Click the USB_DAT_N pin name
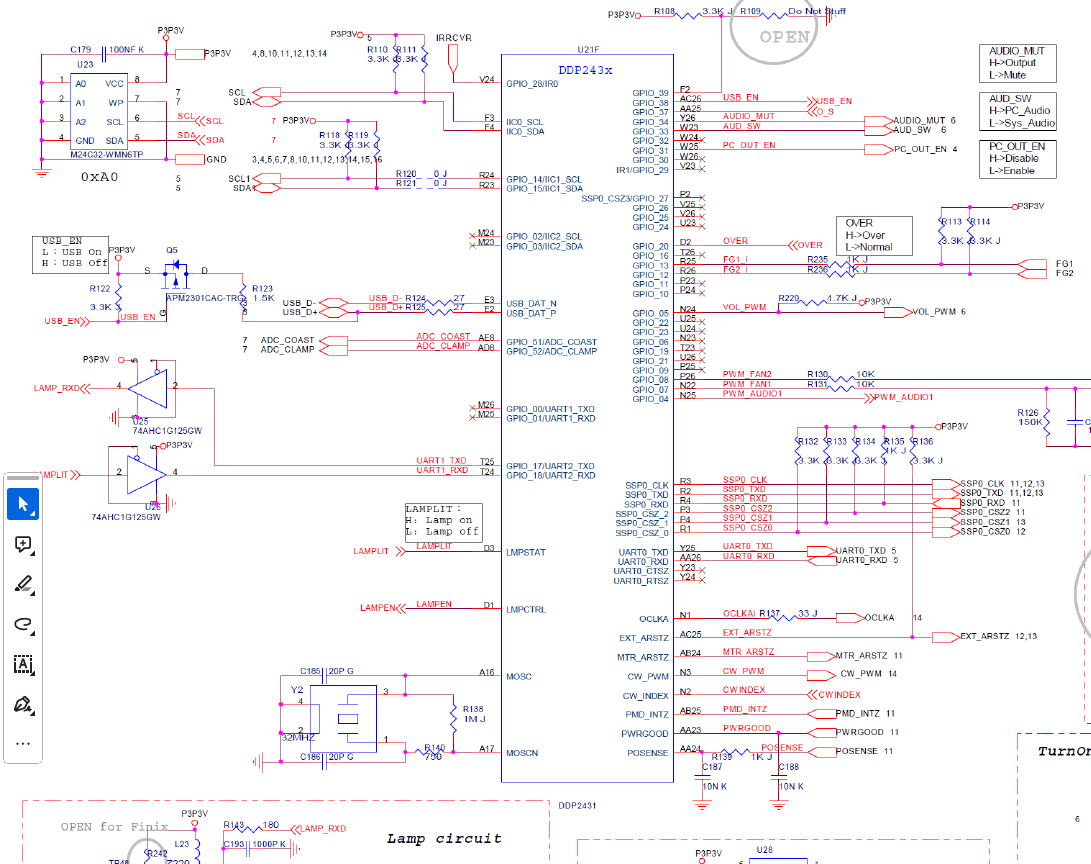The image size is (1091, 864). (x=531, y=303)
